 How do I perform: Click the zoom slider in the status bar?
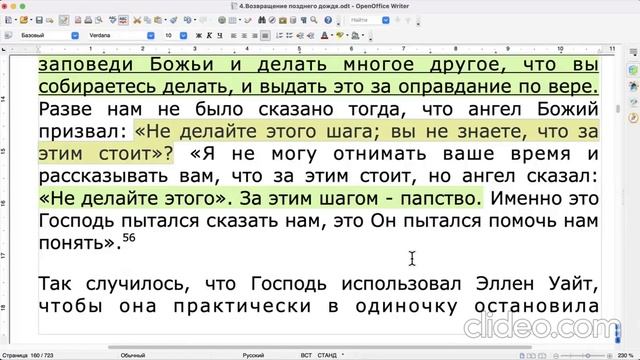(582, 356)
